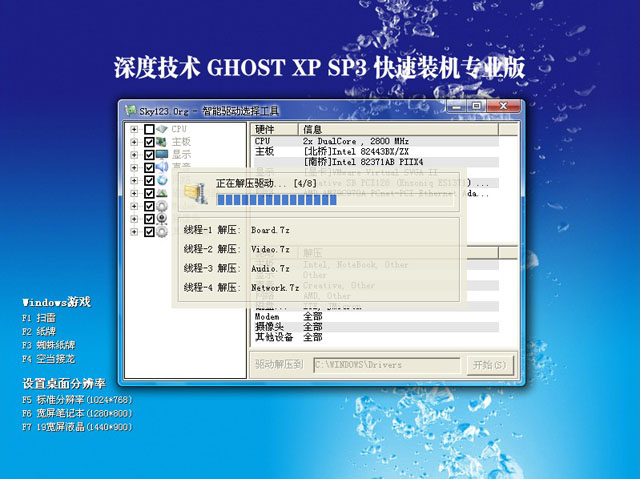Select the 主板 label in the tree
The width and height of the screenshot is (640, 479).
pyautogui.click(x=181, y=142)
